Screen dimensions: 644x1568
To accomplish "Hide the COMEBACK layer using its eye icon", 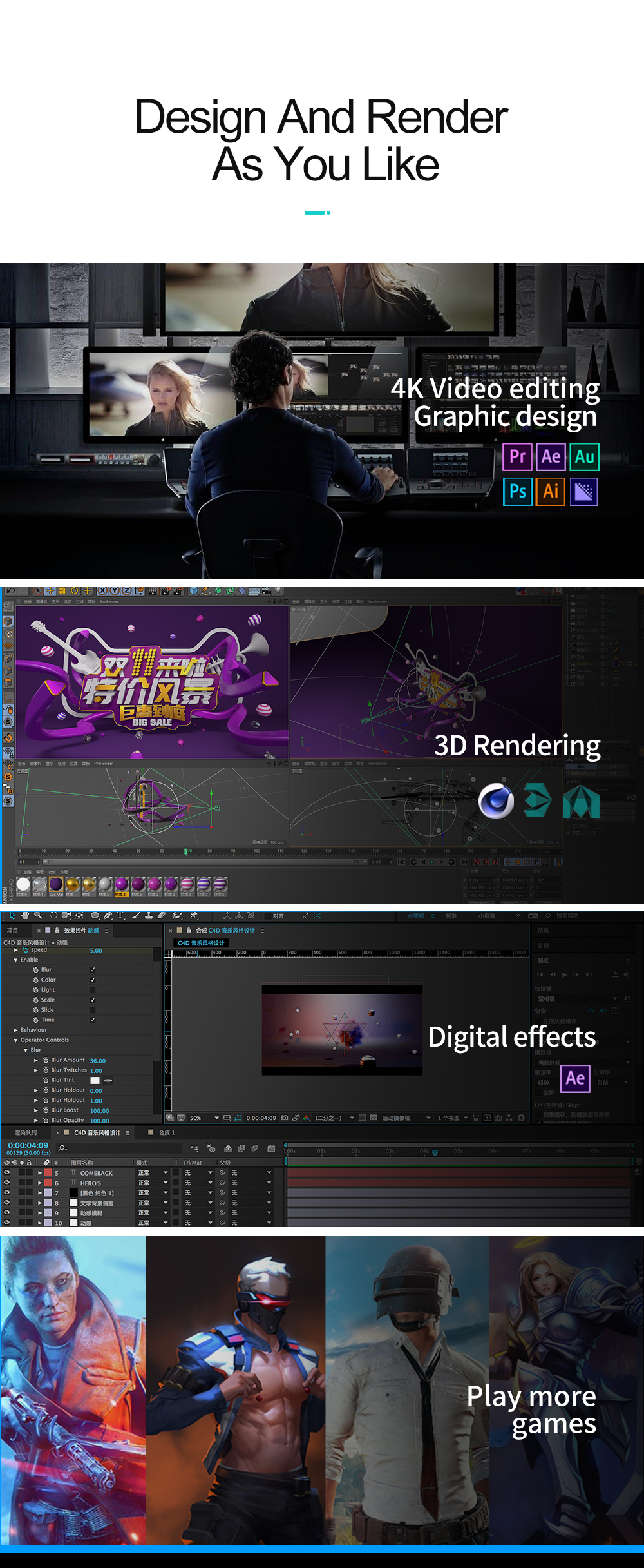I will 7,1173.
